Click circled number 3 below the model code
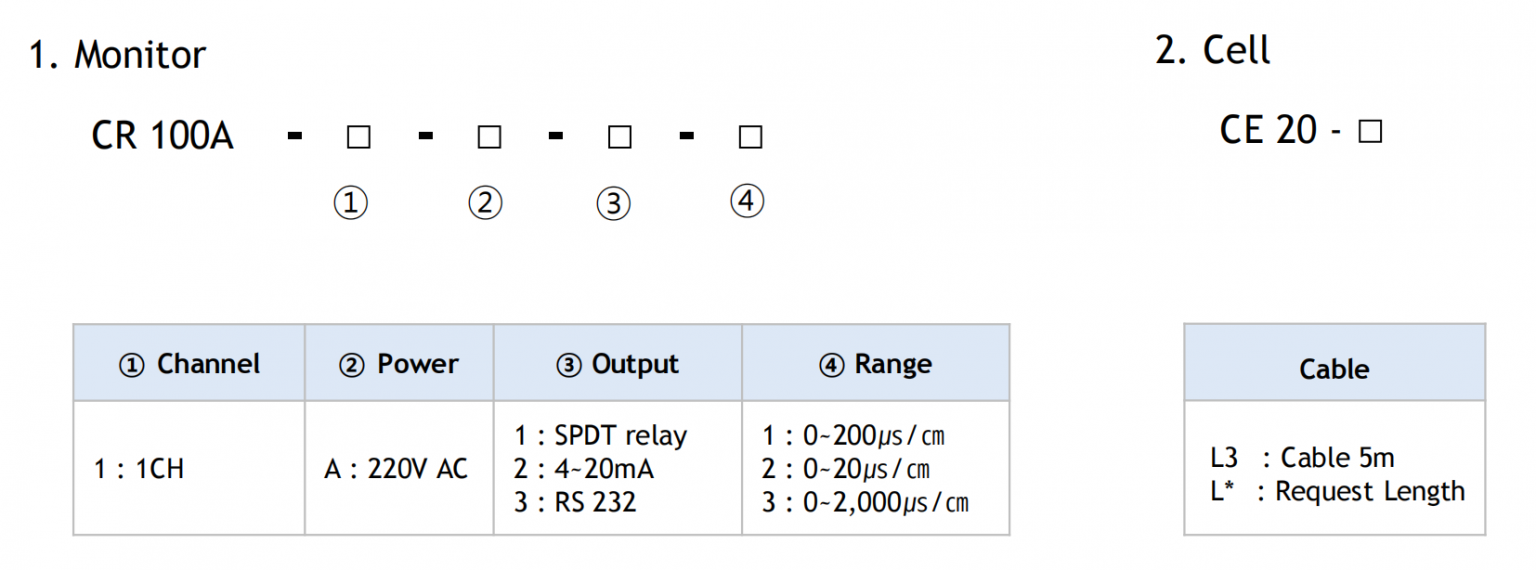Screen dimensions: 1536x570 coord(613,204)
